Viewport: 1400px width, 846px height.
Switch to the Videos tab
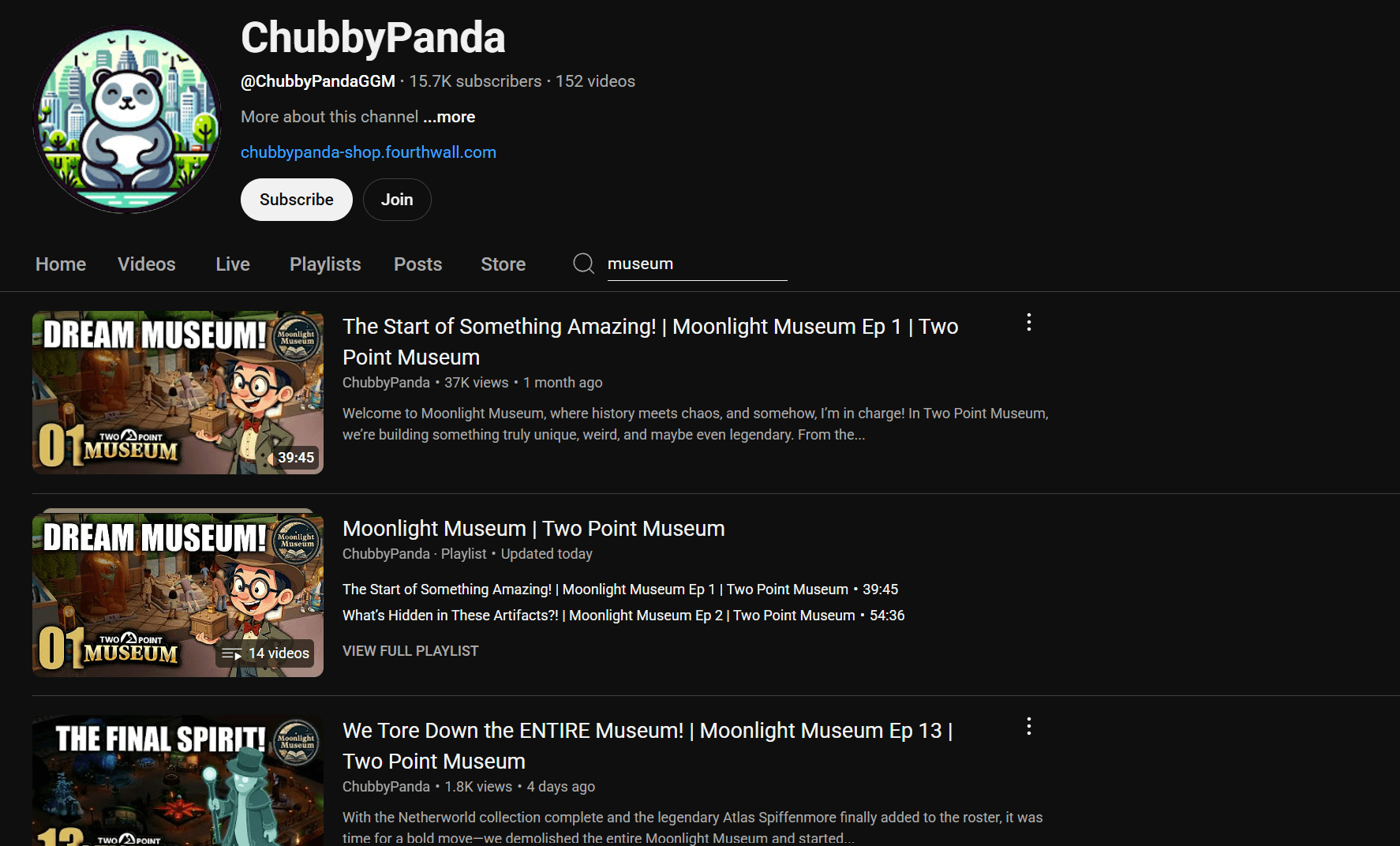pyautogui.click(x=147, y=264)
